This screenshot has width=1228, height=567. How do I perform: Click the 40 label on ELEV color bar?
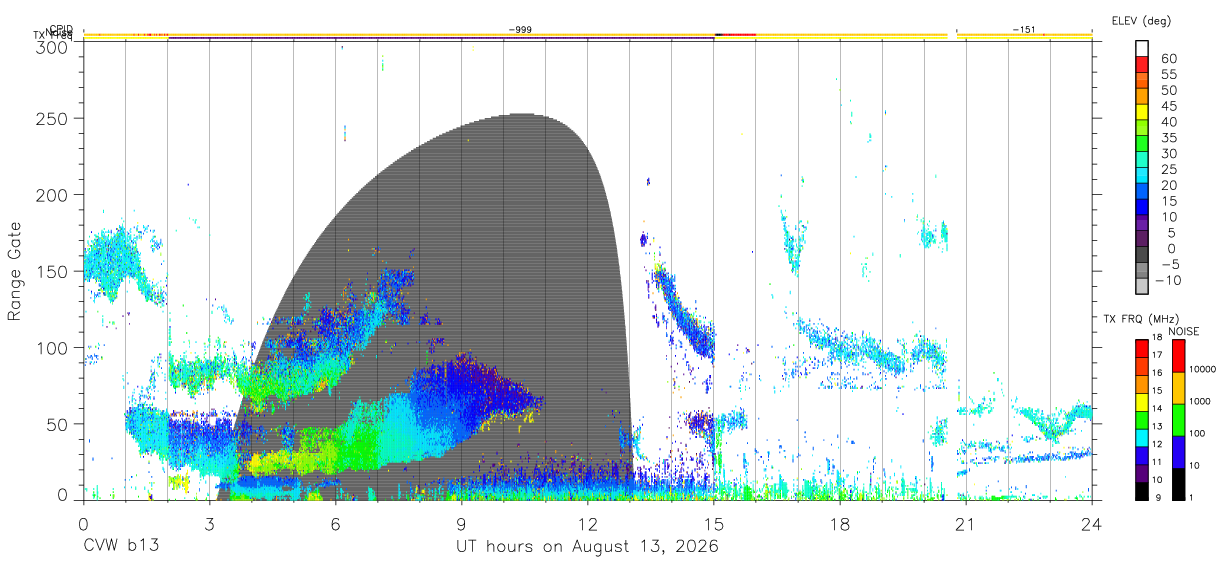[1168, 121]
